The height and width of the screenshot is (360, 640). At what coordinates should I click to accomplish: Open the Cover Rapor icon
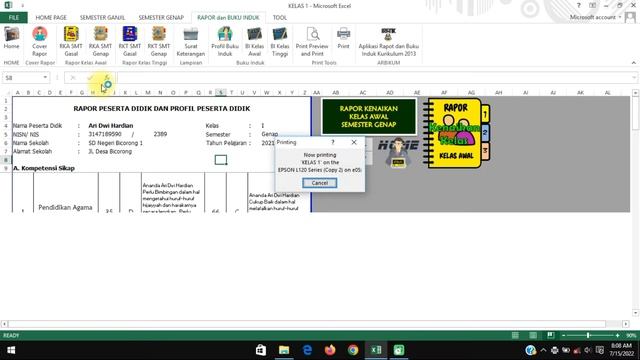[40, 42]
